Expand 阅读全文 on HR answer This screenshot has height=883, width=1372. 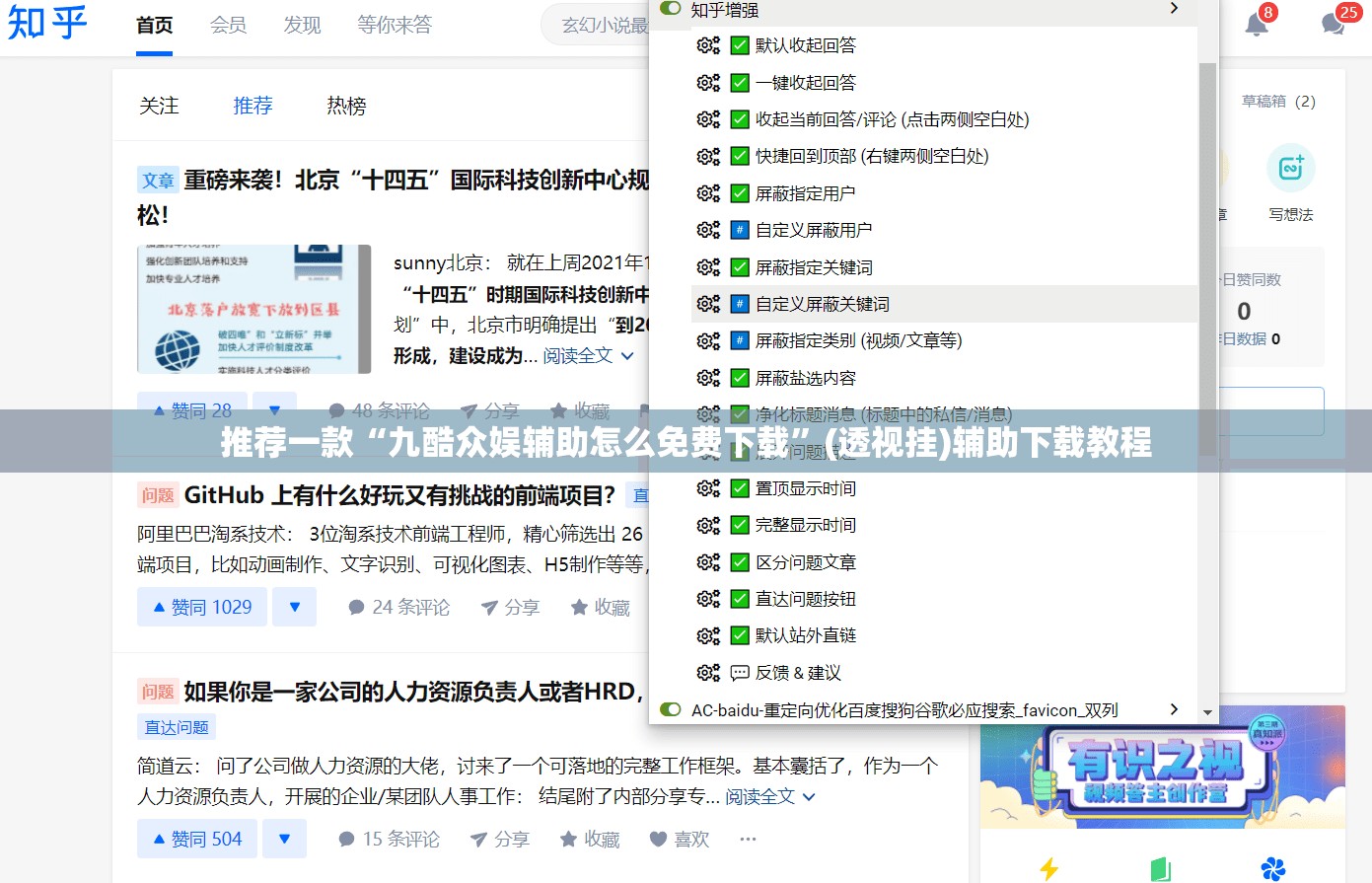click(770, 796)
